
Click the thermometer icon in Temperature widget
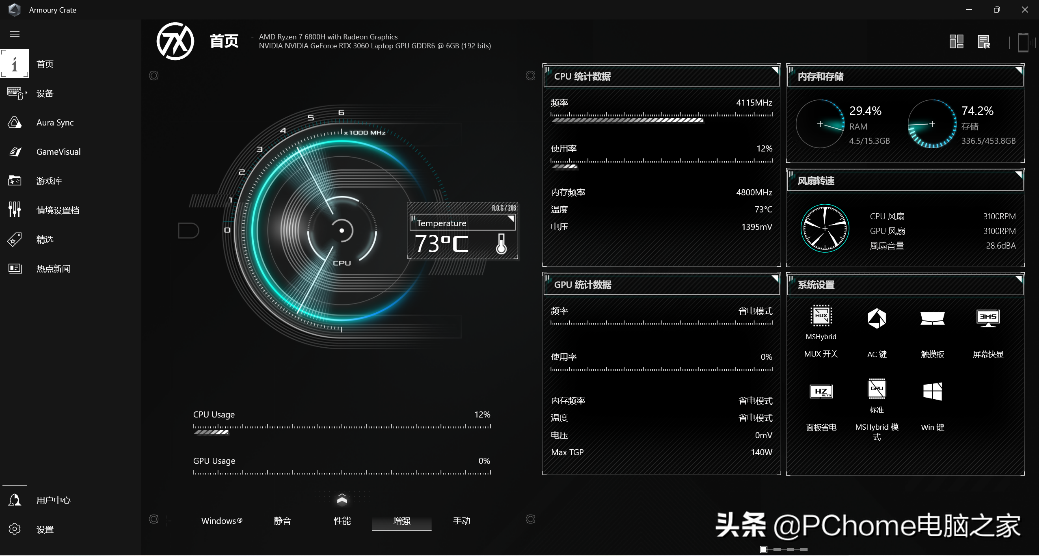[x=501, y=243]
